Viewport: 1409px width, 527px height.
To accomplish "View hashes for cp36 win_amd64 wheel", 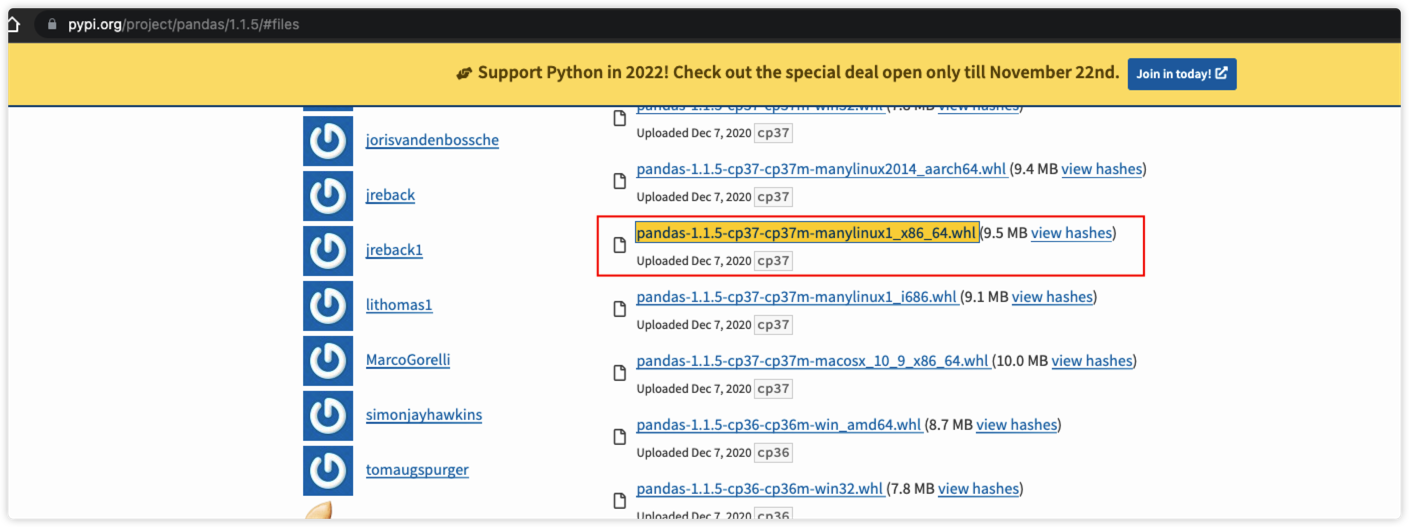I will [1016, 425].
